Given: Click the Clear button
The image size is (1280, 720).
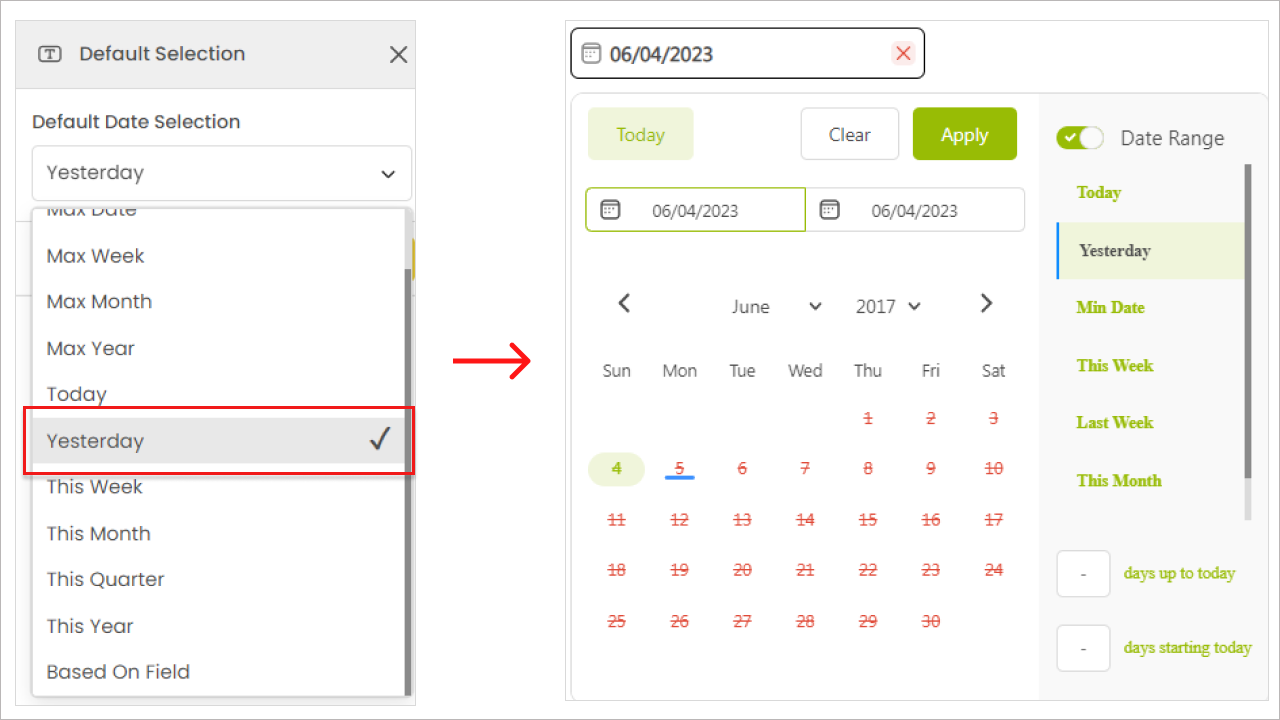Looking at the screenshot, I should click(x=849, y=135).
